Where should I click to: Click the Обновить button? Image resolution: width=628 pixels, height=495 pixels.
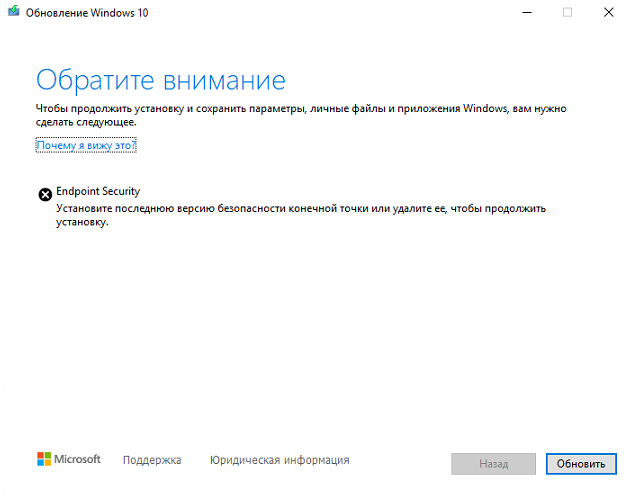click(x=581, y=464)
